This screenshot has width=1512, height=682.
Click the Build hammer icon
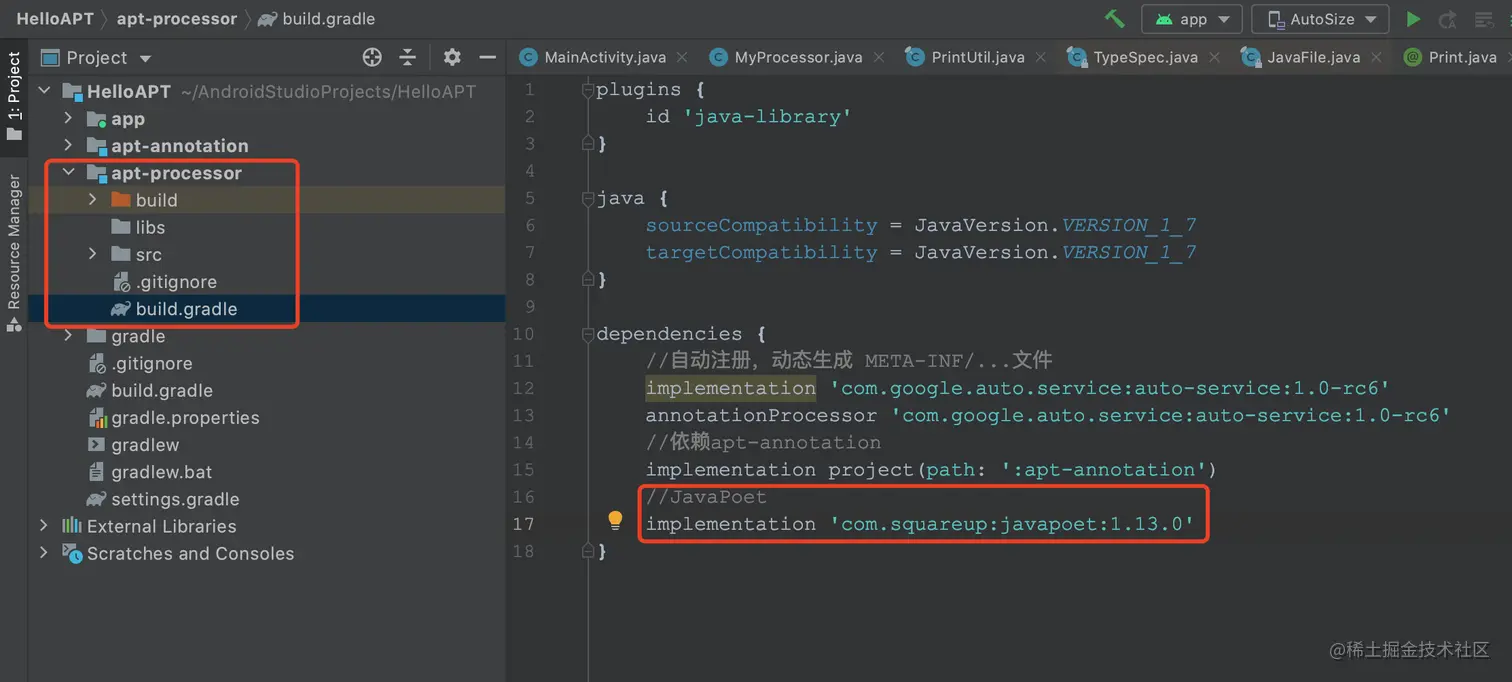[1114, 19]
